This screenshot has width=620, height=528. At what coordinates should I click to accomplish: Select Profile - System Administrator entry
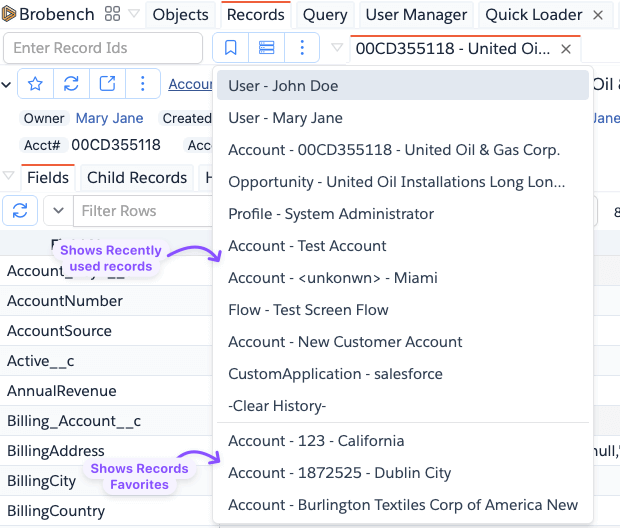tap(403, 214)
